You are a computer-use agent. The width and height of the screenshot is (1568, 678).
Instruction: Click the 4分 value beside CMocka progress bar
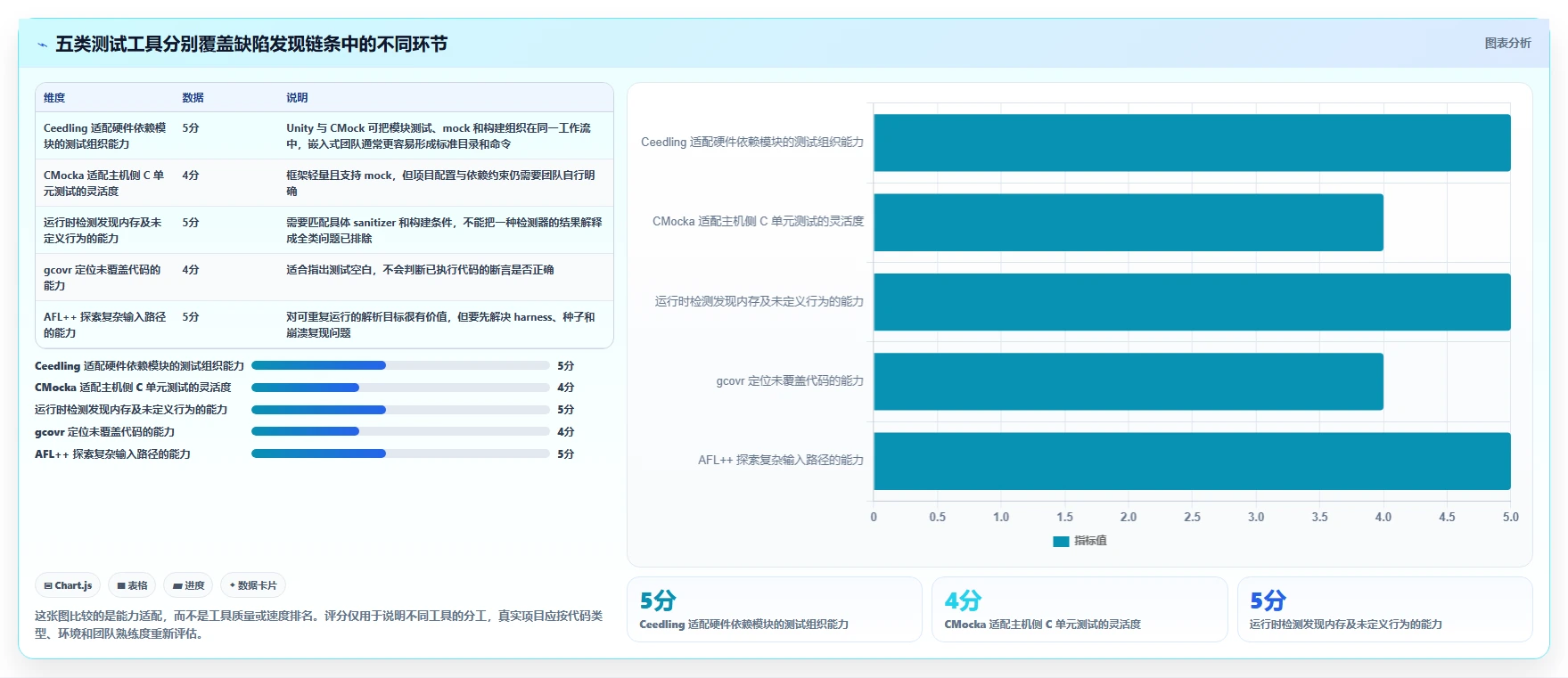coord(566,388)
